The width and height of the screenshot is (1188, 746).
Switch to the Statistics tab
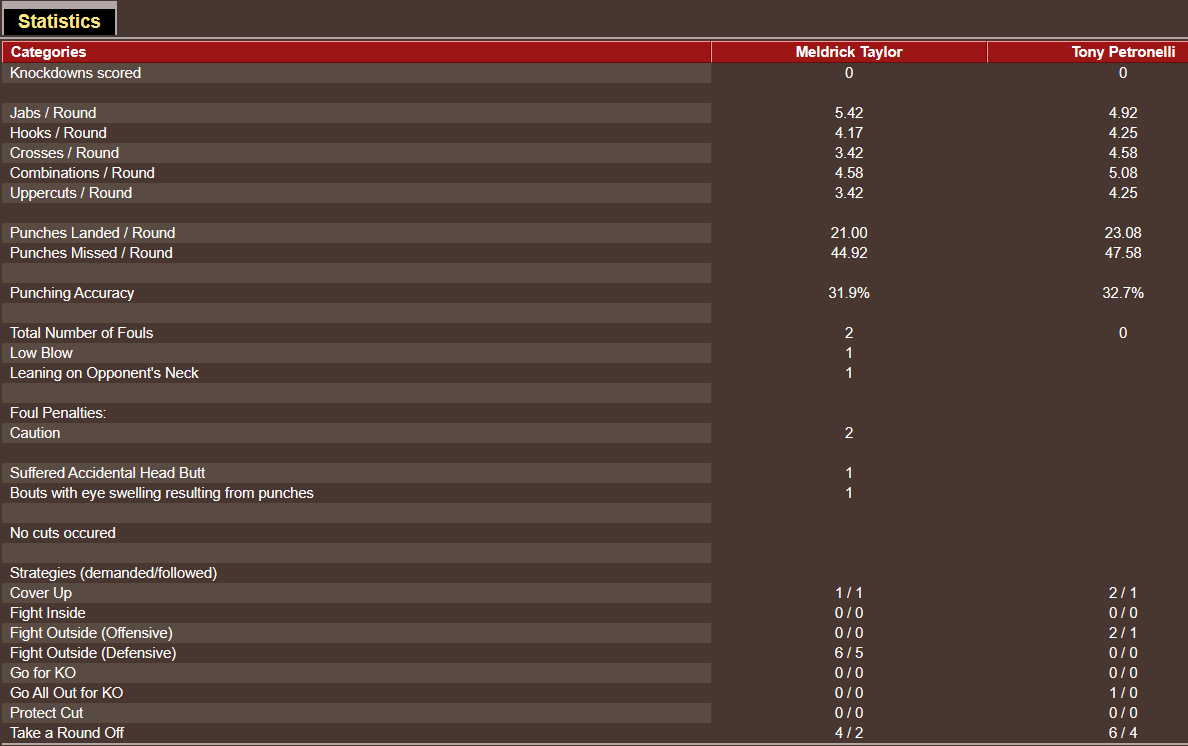[58, 20]
